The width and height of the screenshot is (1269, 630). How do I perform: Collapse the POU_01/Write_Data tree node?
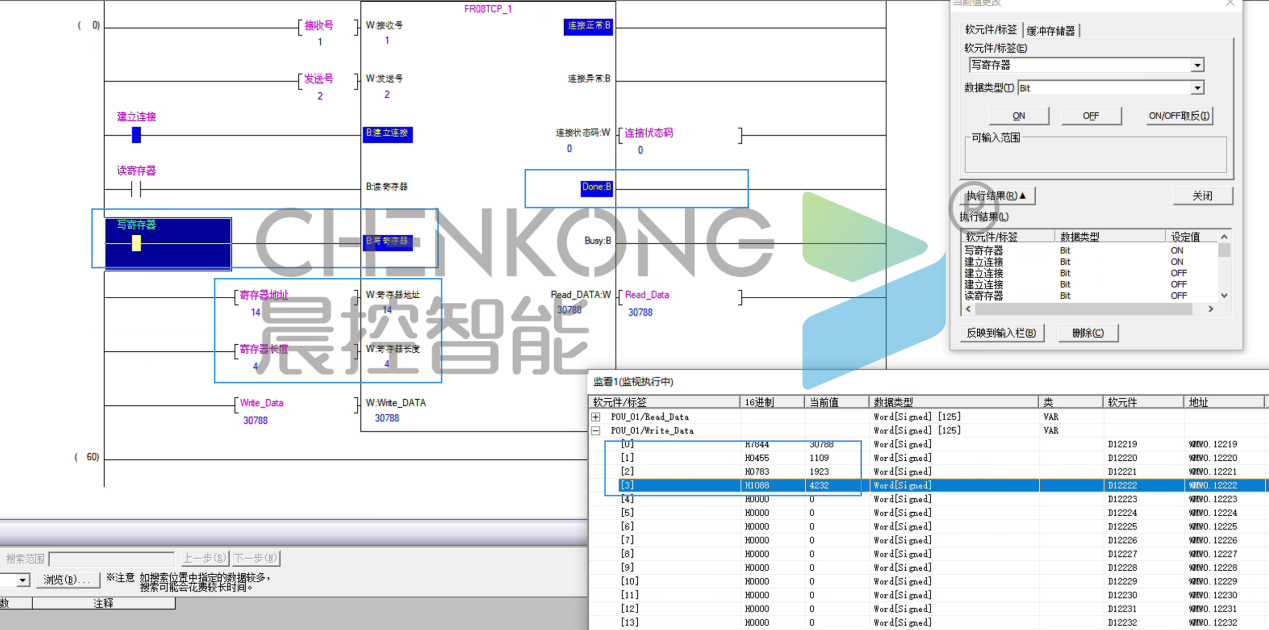[x=596, y=431]
